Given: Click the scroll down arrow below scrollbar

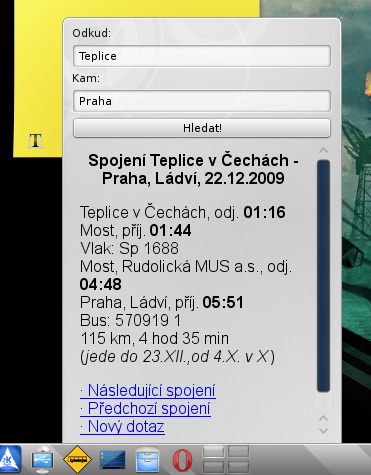Looking at the screenshot, I should click(x=323, y=431).
